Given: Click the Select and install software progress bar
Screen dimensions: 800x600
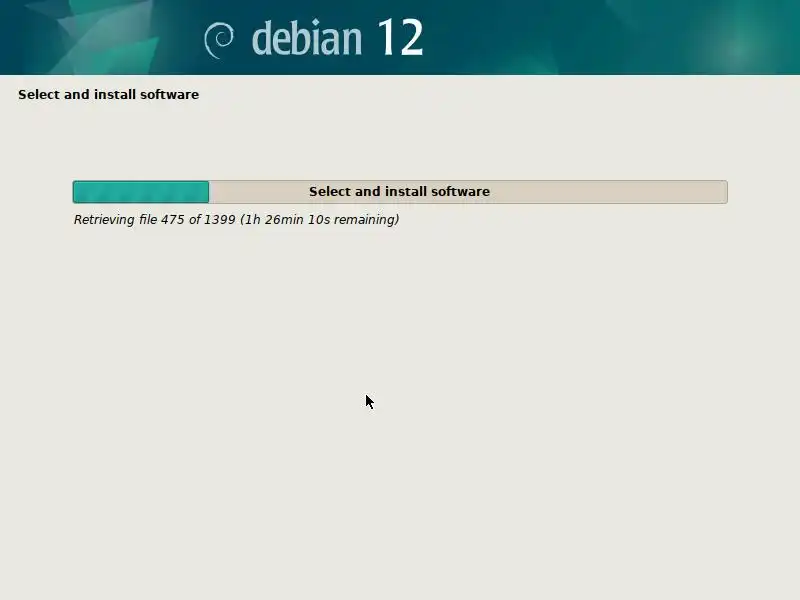Looking at the screenshot, I should 400,192.
